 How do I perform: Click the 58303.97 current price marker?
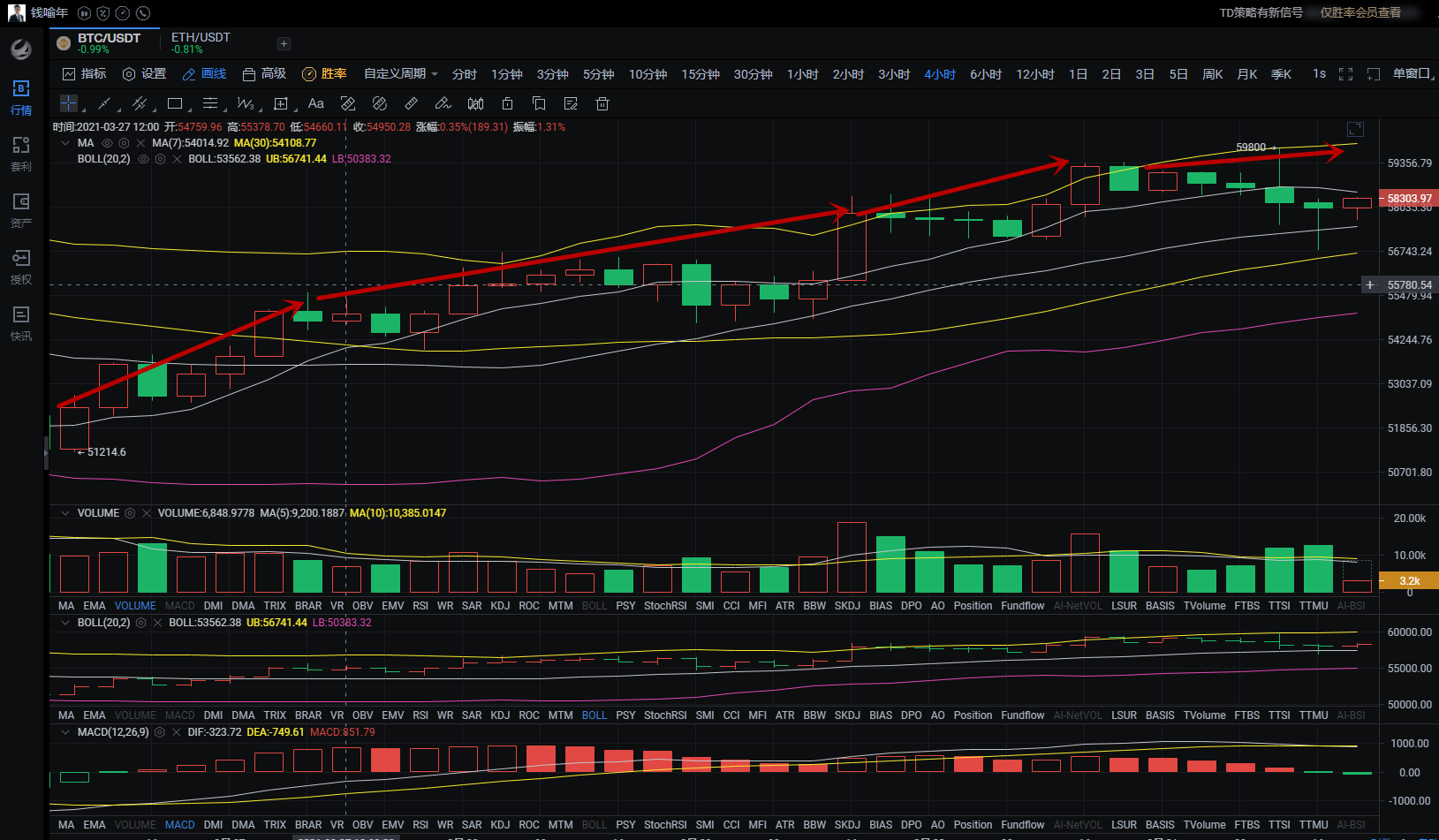[x=1408, y=199]
